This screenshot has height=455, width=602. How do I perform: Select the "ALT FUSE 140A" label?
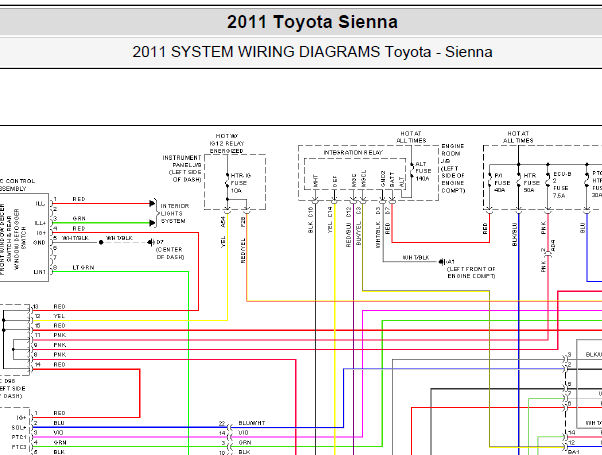click(423, 171)
